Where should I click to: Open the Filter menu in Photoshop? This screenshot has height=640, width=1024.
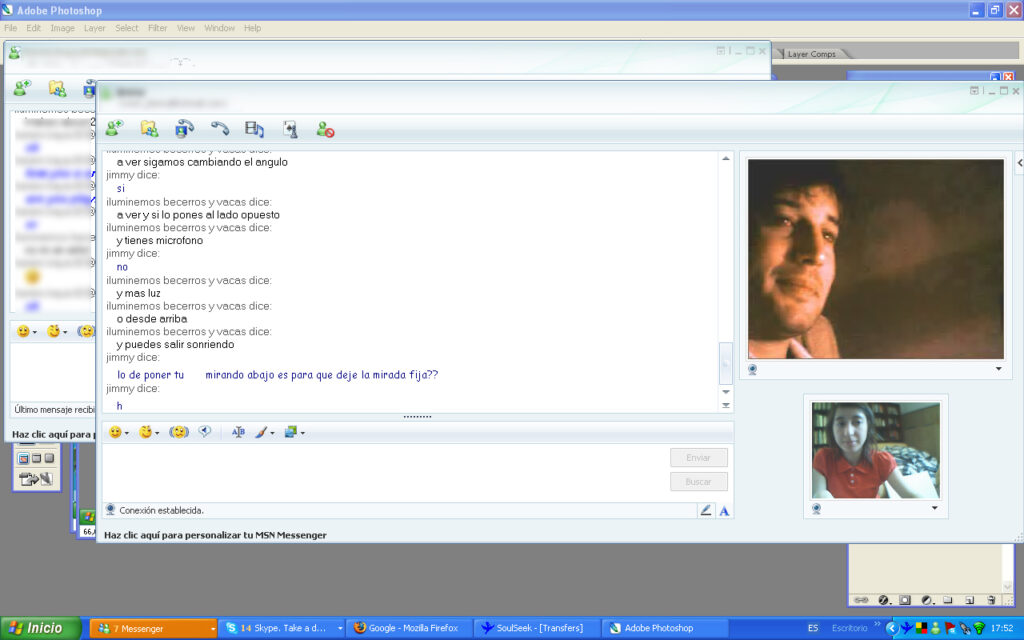157,28
